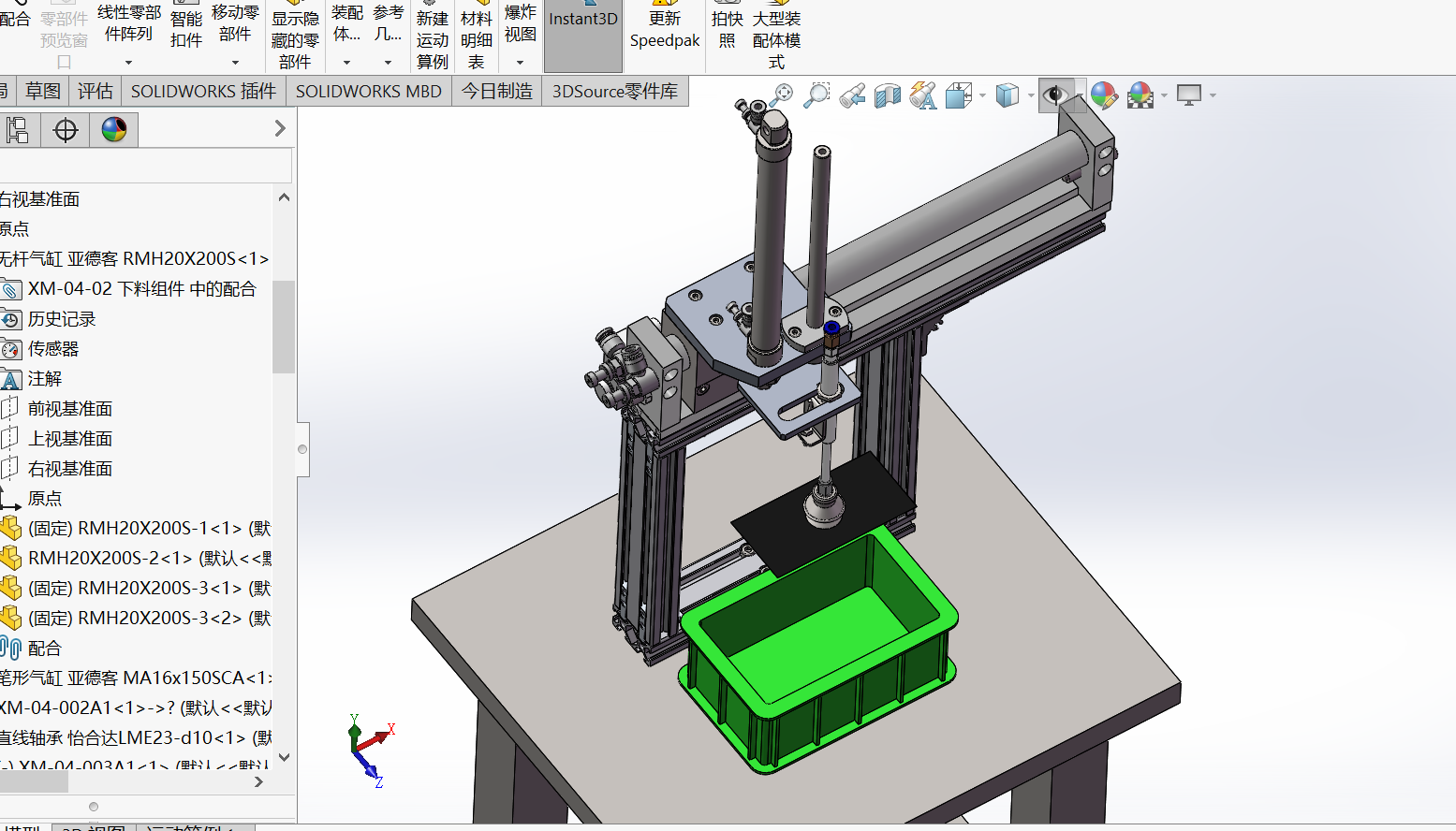This screenshot has height=831, width=1456.
Task: Click the 拍快照 button
Action: click(728, 25)
